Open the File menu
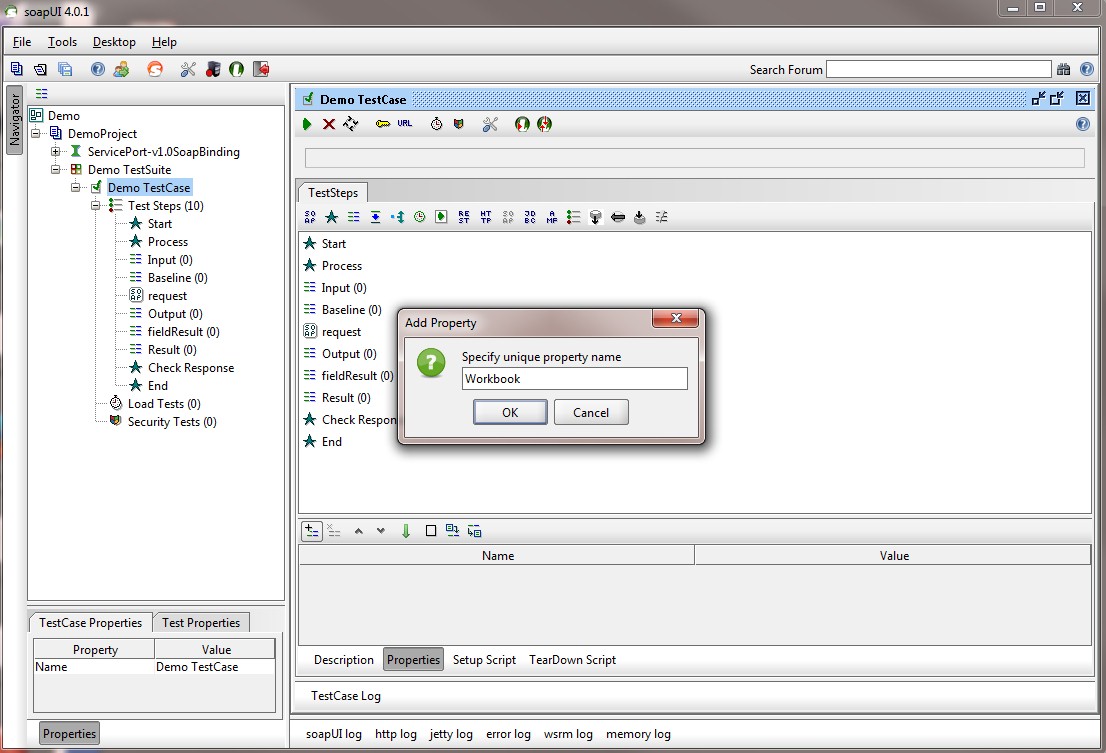The height and width of the screenshot is (753, 1106). 22,42
